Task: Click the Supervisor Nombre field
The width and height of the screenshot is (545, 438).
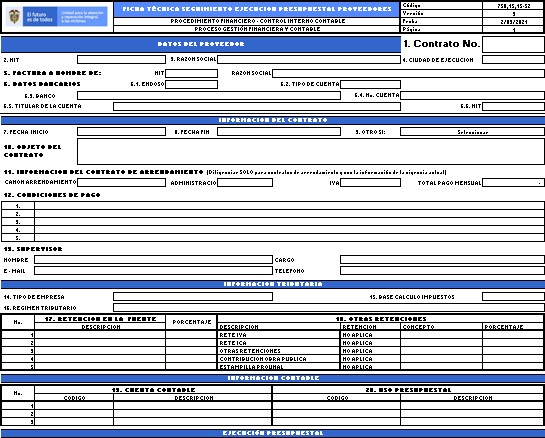Action: click(153, 260)
